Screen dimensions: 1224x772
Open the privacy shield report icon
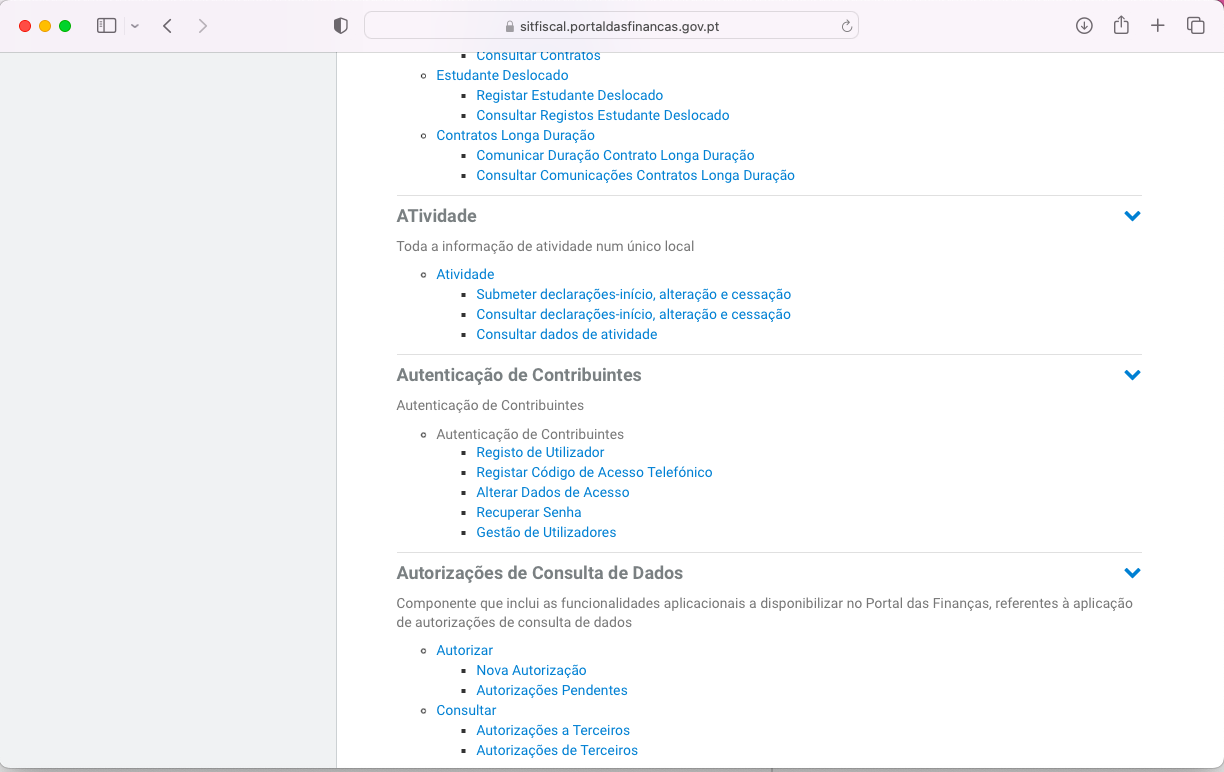pyautogui.click(x=341, y=26)
